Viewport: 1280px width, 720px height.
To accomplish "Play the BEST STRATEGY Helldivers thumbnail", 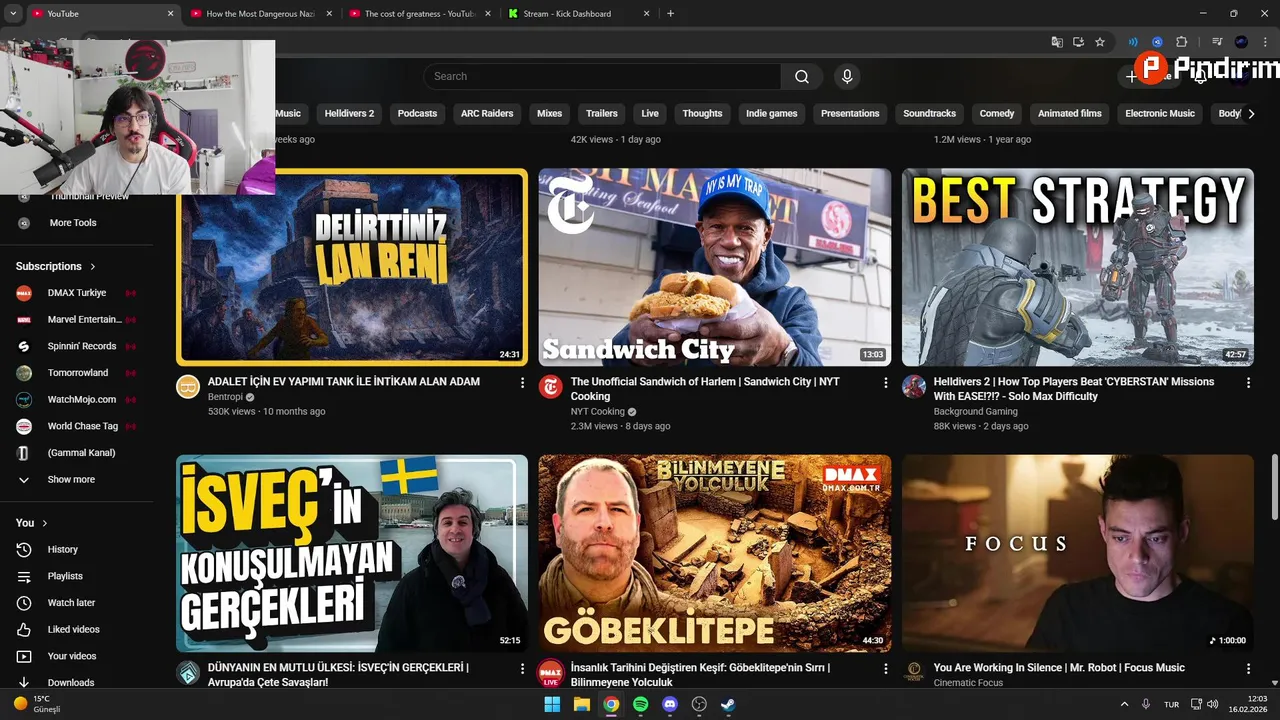I will [x=1078, y=267].
